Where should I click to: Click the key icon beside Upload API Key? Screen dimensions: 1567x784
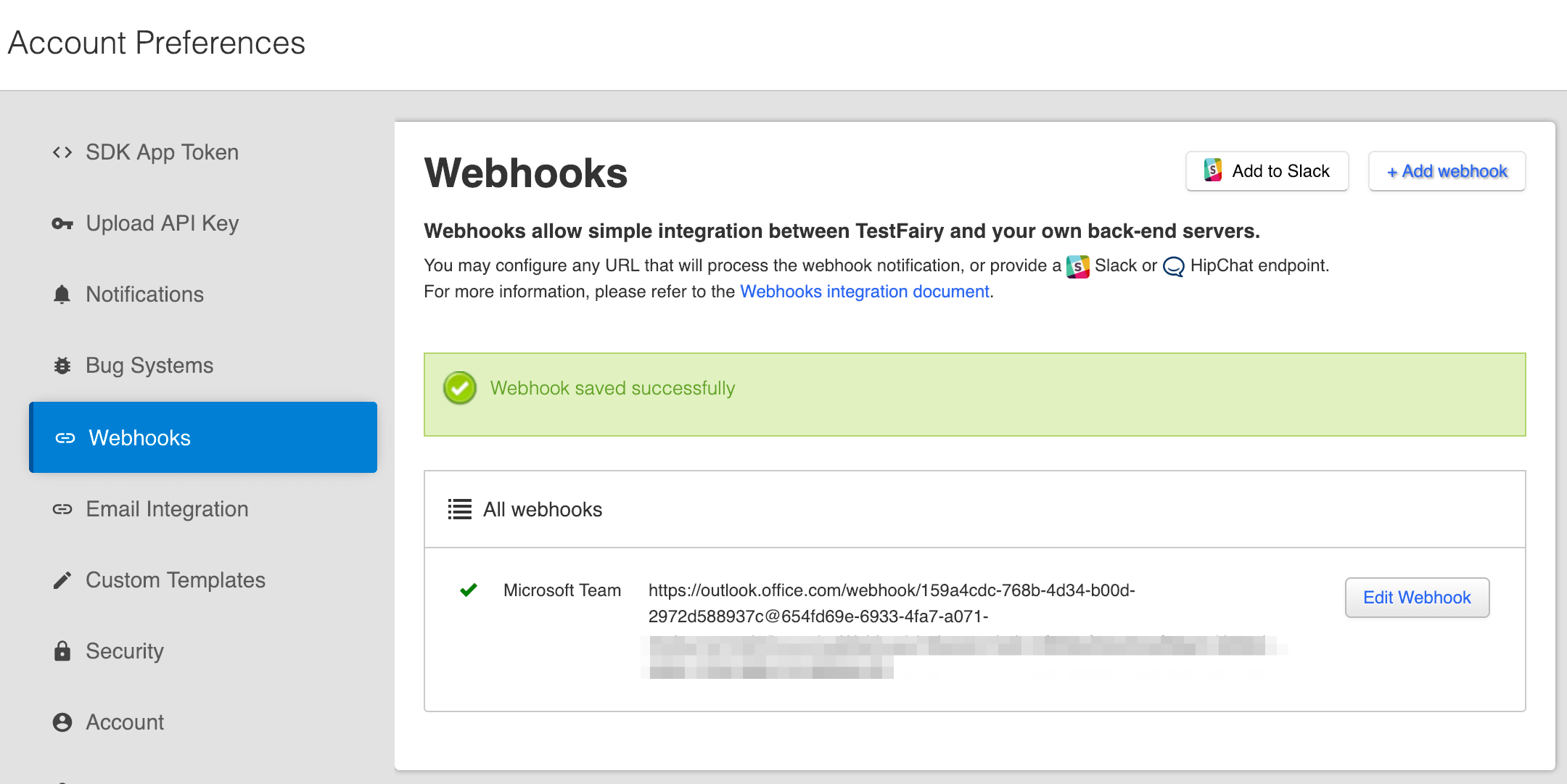click(x=62, y=223)
